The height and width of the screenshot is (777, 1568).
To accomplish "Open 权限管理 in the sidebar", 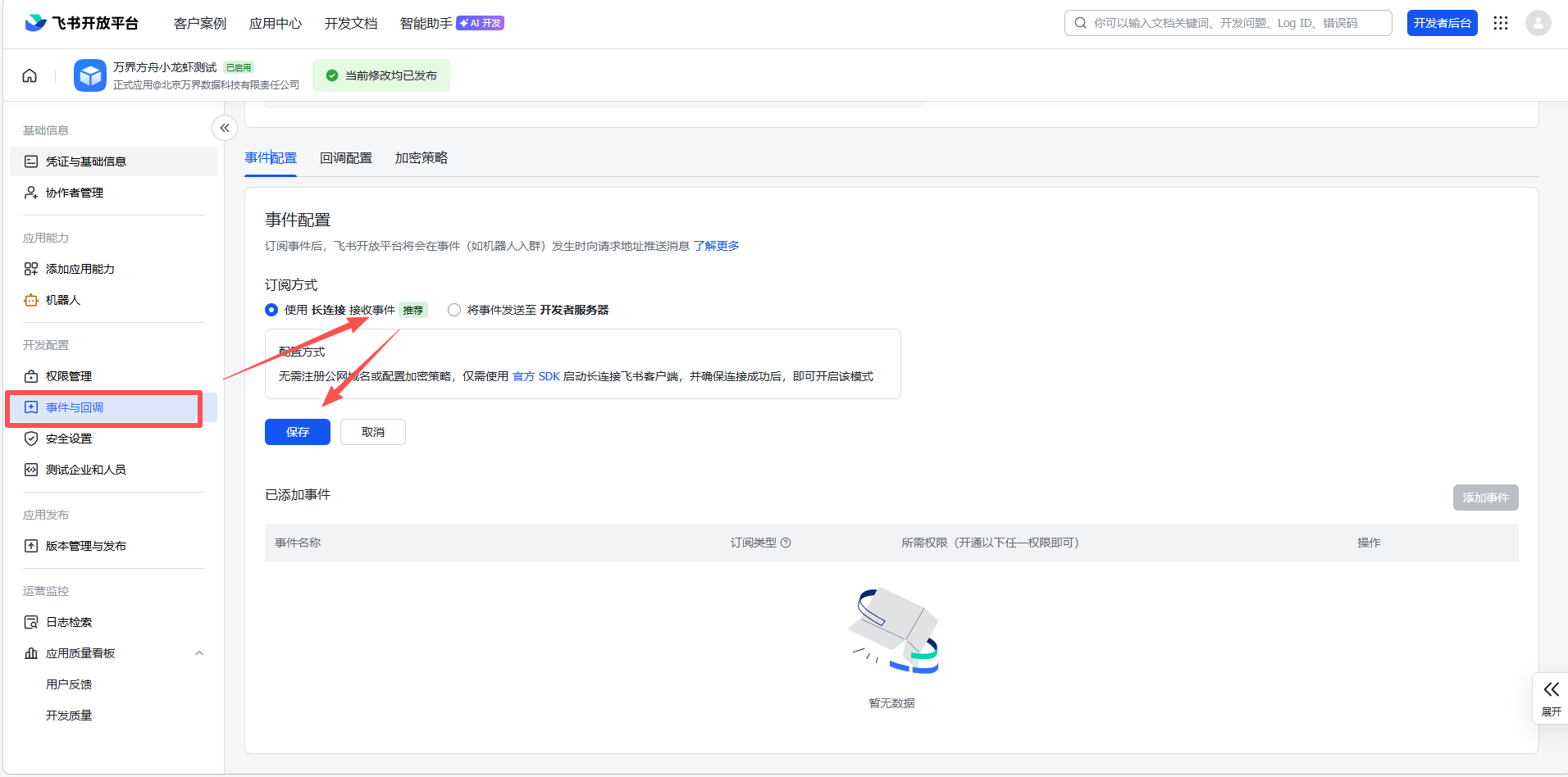I will (x=69, y=376).
